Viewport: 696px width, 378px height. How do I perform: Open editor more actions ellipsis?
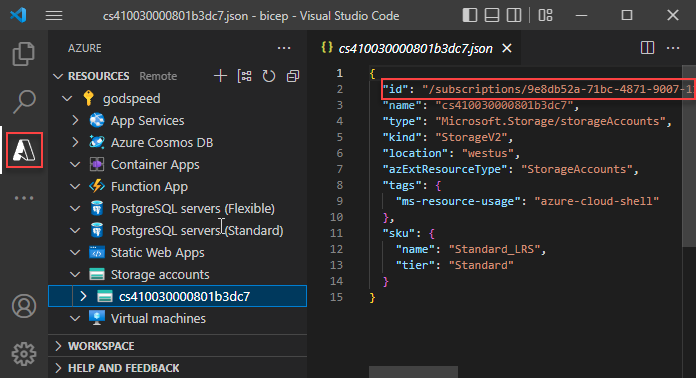673,47
